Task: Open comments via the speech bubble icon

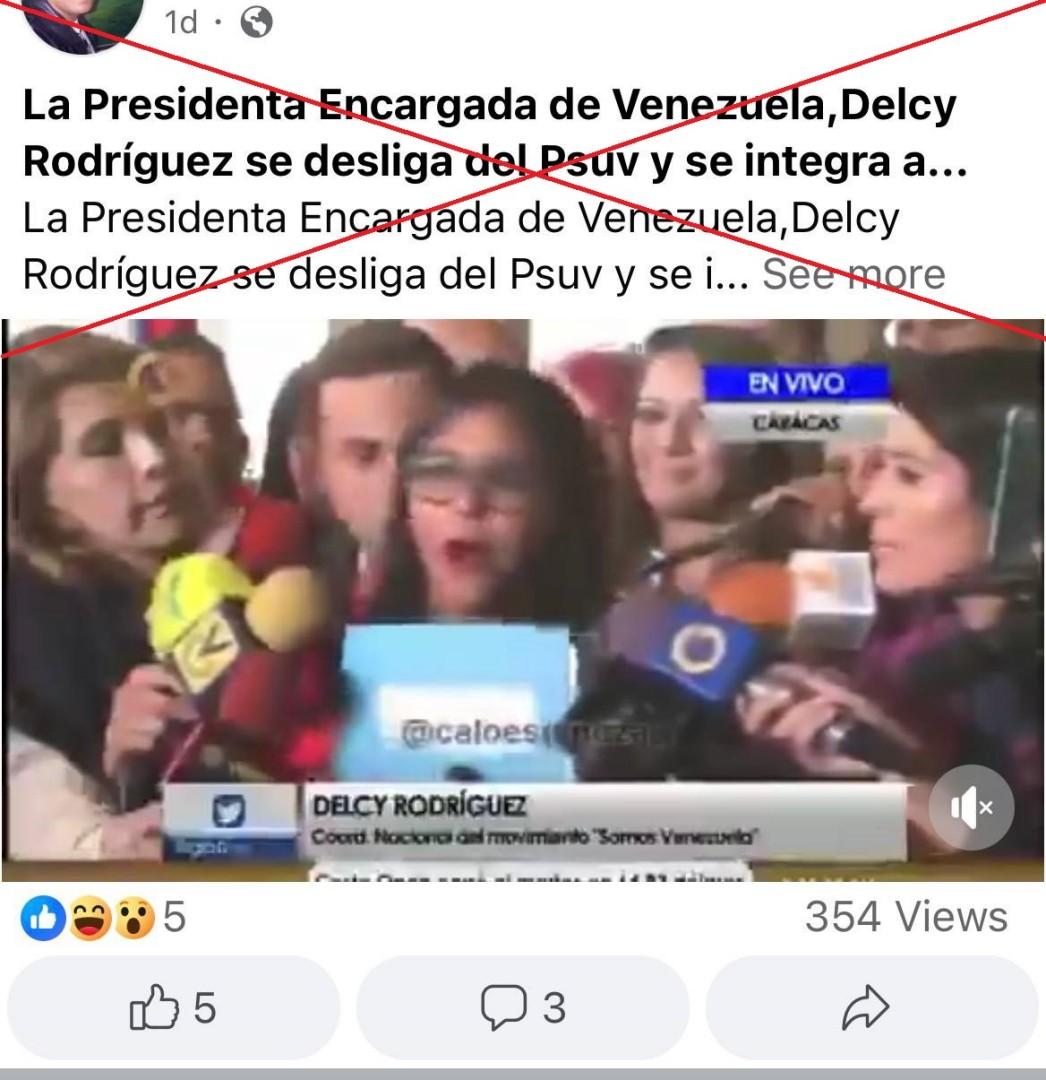Action: coord(523,1008)
